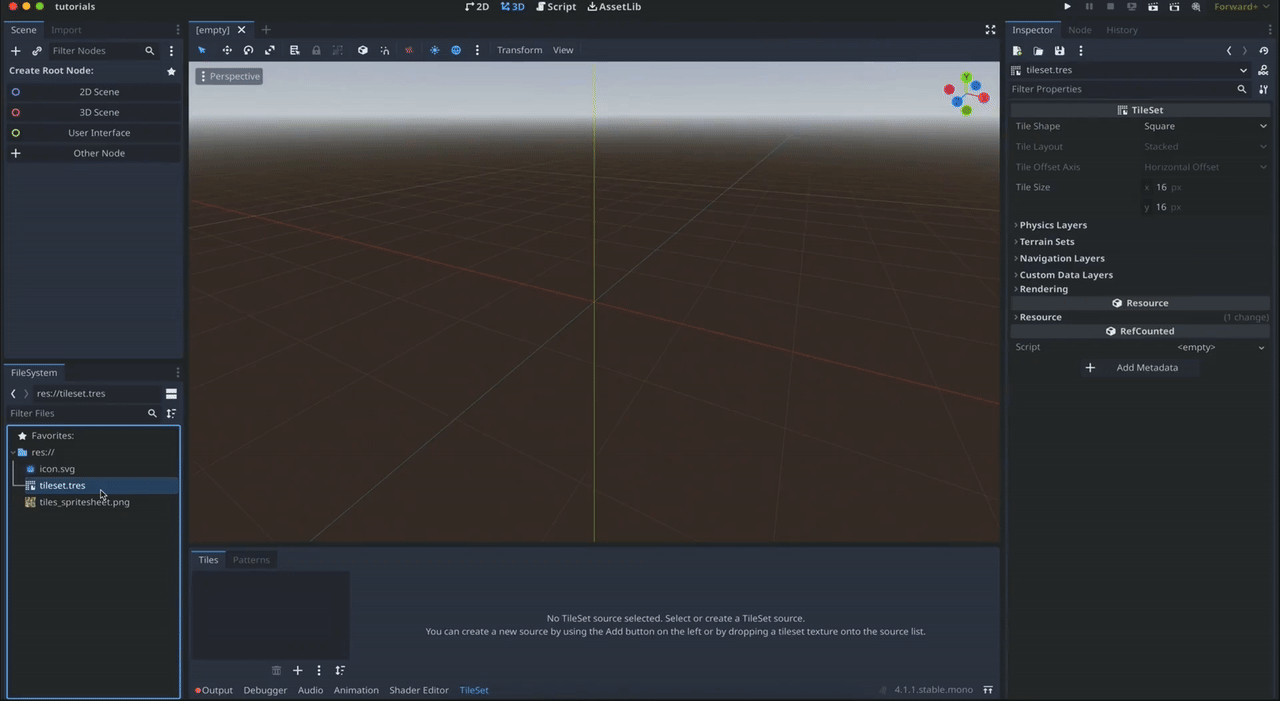Image resolution: width=1280 pixels, height=701 pixels.
Task: Open sun and environment settings dots menu
Action: click(477, 50)
